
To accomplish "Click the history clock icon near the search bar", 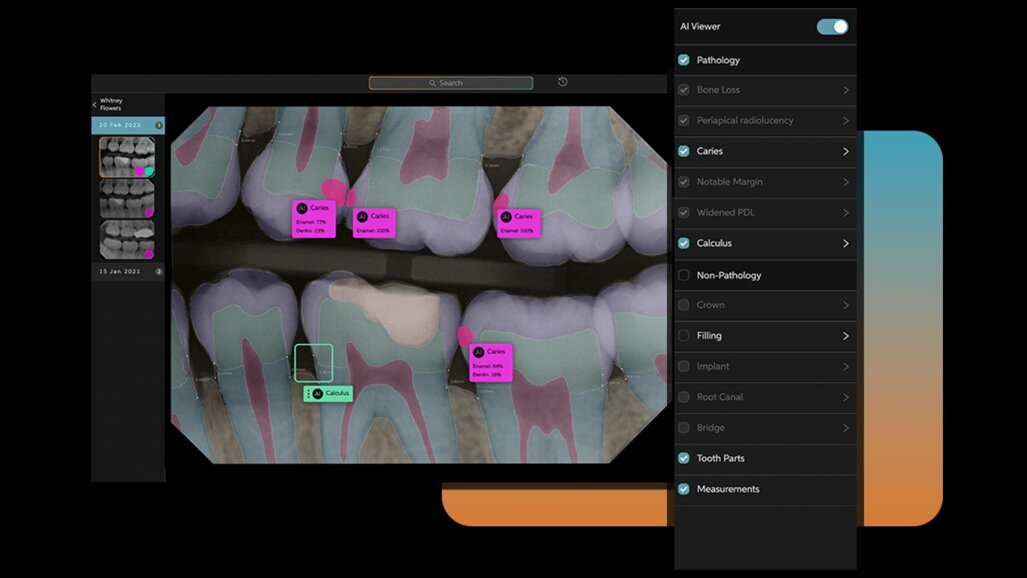I will (x=562, y=82).
